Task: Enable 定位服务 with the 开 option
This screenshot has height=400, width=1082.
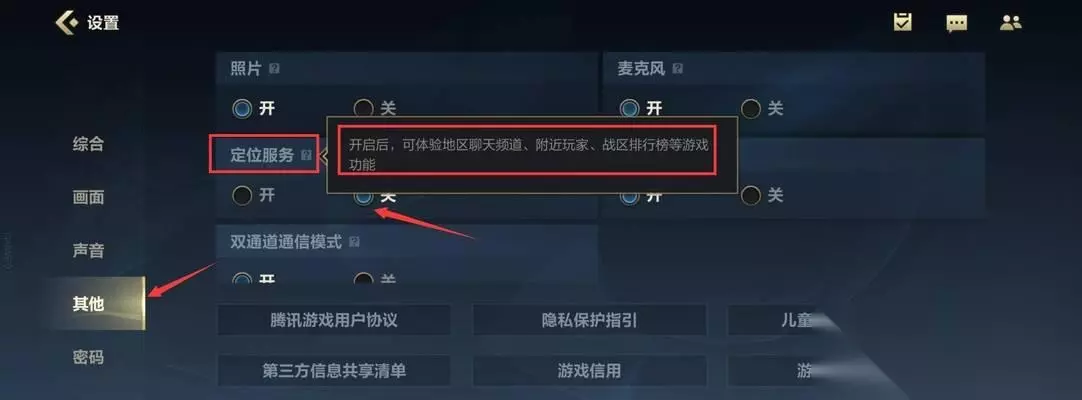Action: (242, 195)
